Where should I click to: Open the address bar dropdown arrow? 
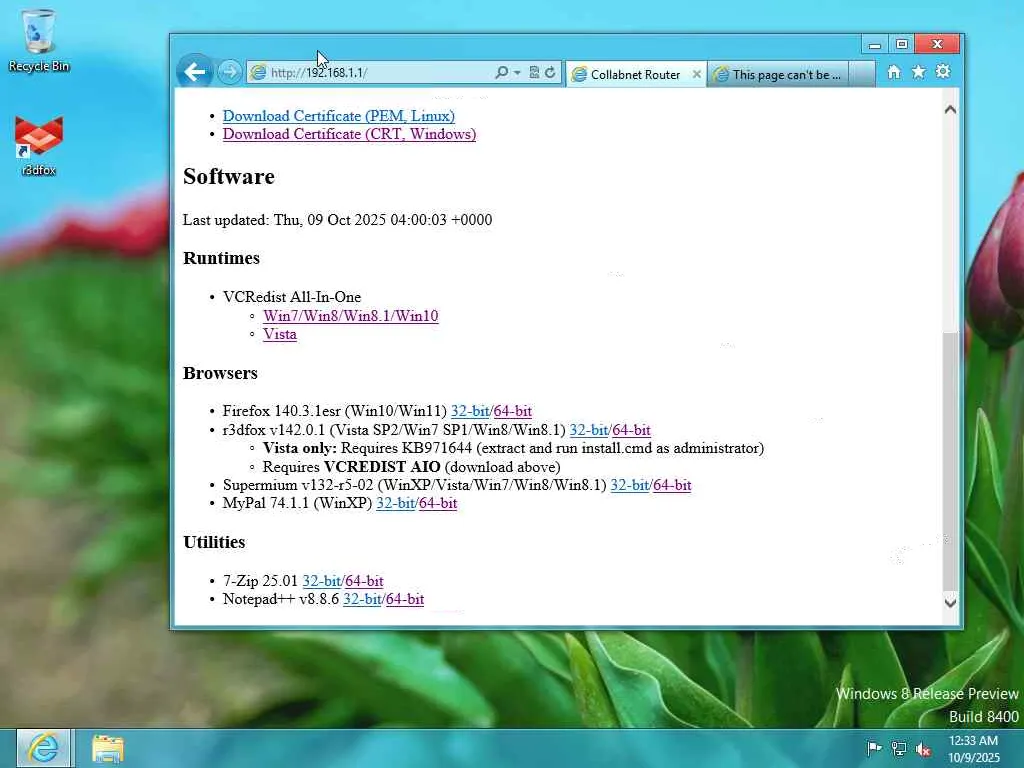click(517, 72)
